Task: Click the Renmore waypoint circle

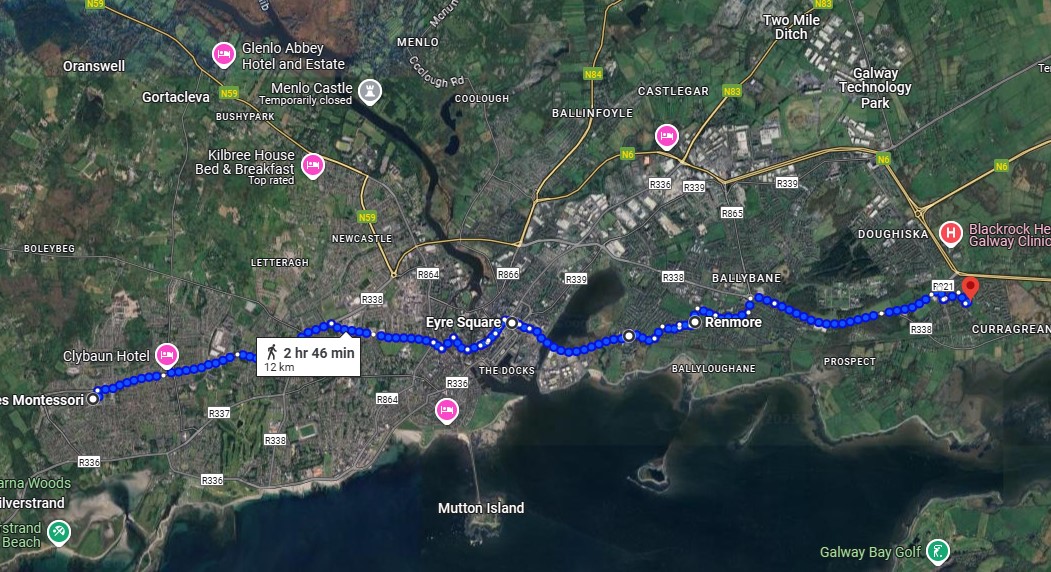Action: coord(695,323)
